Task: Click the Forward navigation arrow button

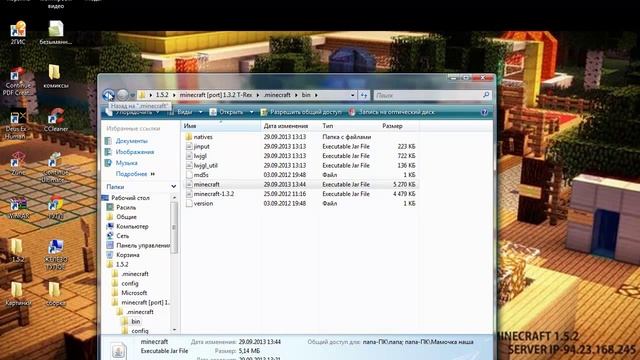Action: pos(122,95)
